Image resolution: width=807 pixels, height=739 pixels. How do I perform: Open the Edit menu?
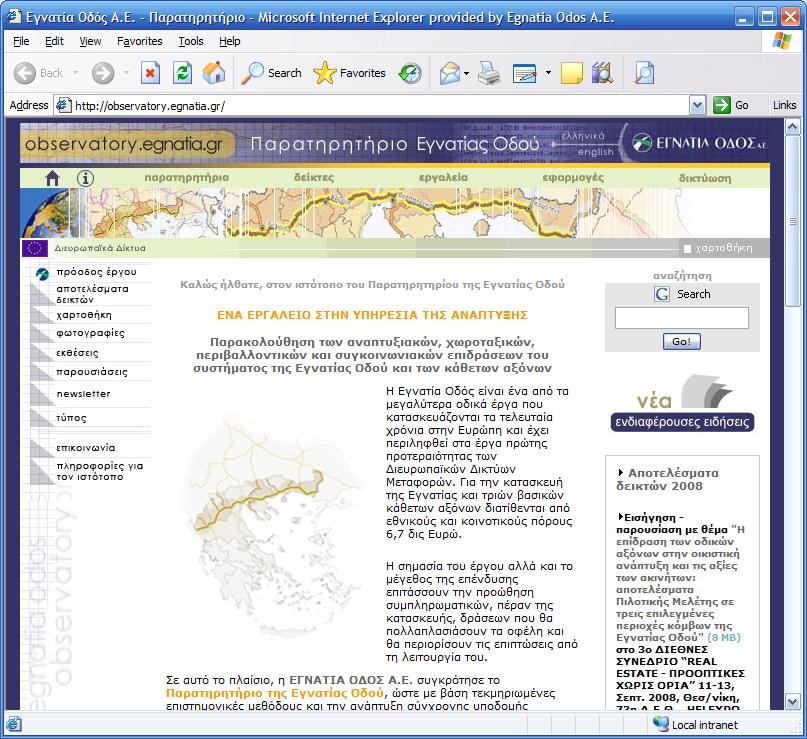click(54, 41)
